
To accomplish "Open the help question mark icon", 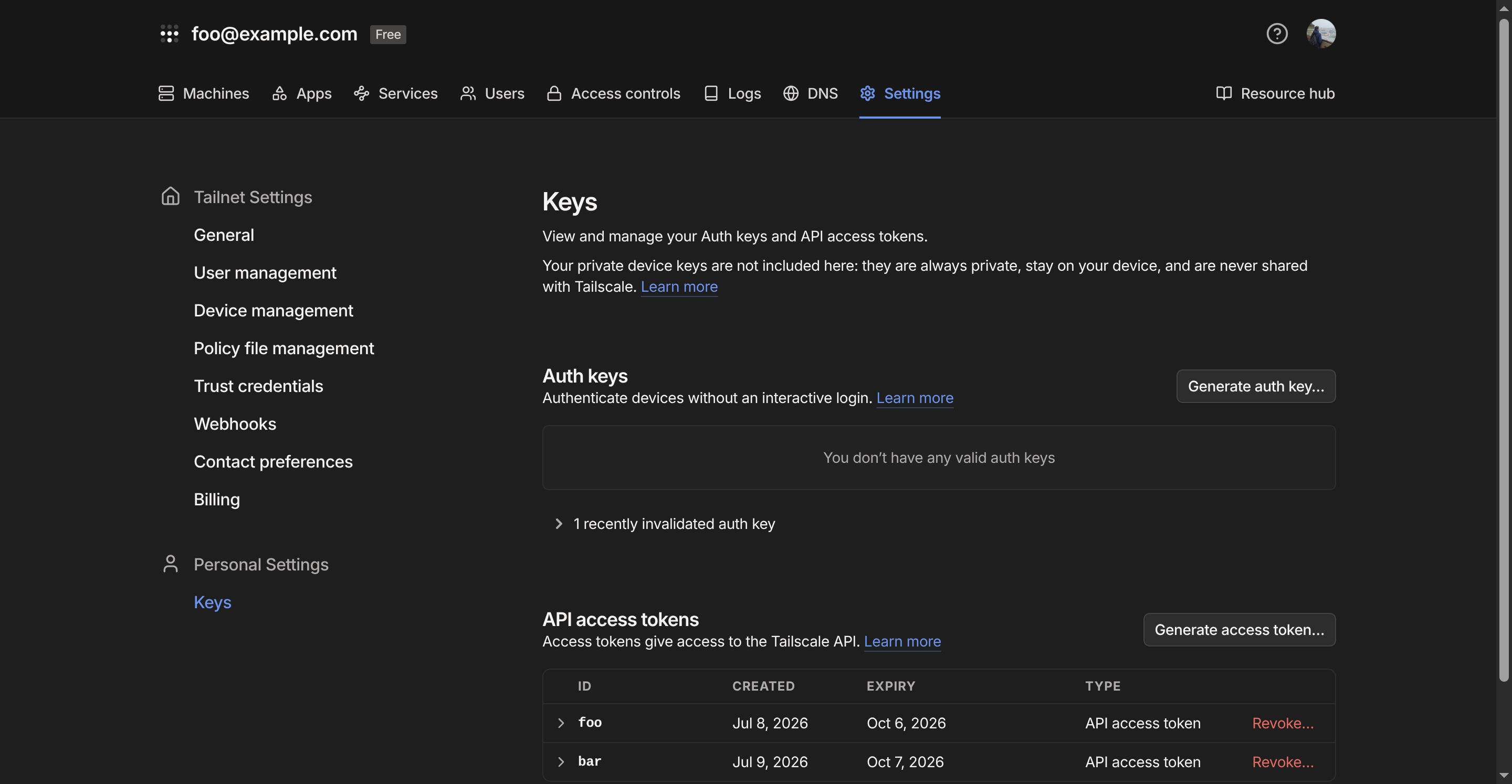I will click(x=1277, y=34).
